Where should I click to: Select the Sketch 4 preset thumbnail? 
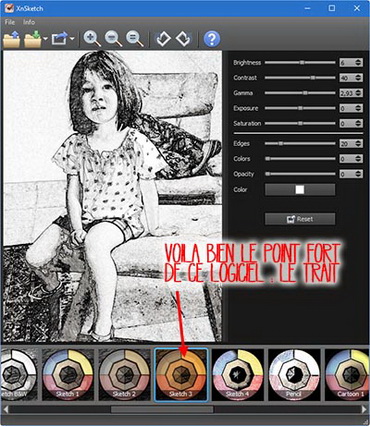pos(238,375)
